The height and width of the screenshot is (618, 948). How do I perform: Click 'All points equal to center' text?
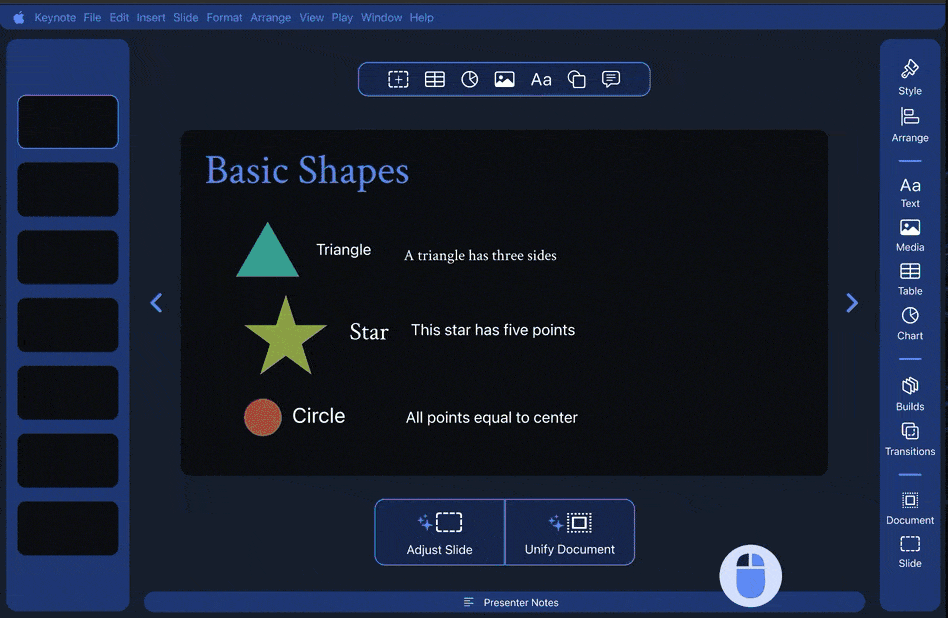pos(492,417)
